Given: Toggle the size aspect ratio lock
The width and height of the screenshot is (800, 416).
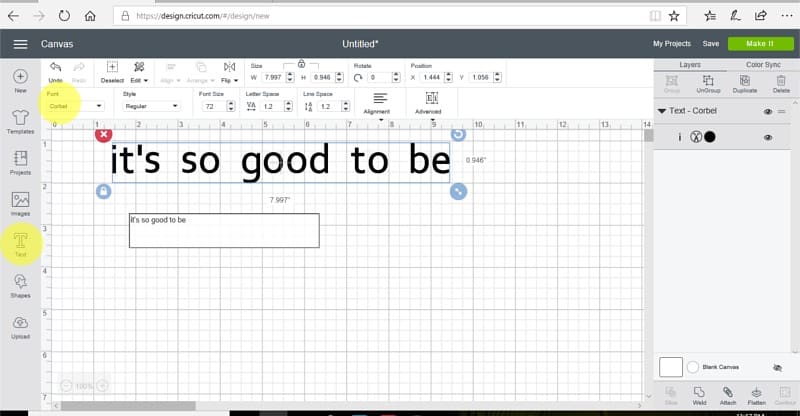Looking at the screenshot, I should [x=301, y=63].
